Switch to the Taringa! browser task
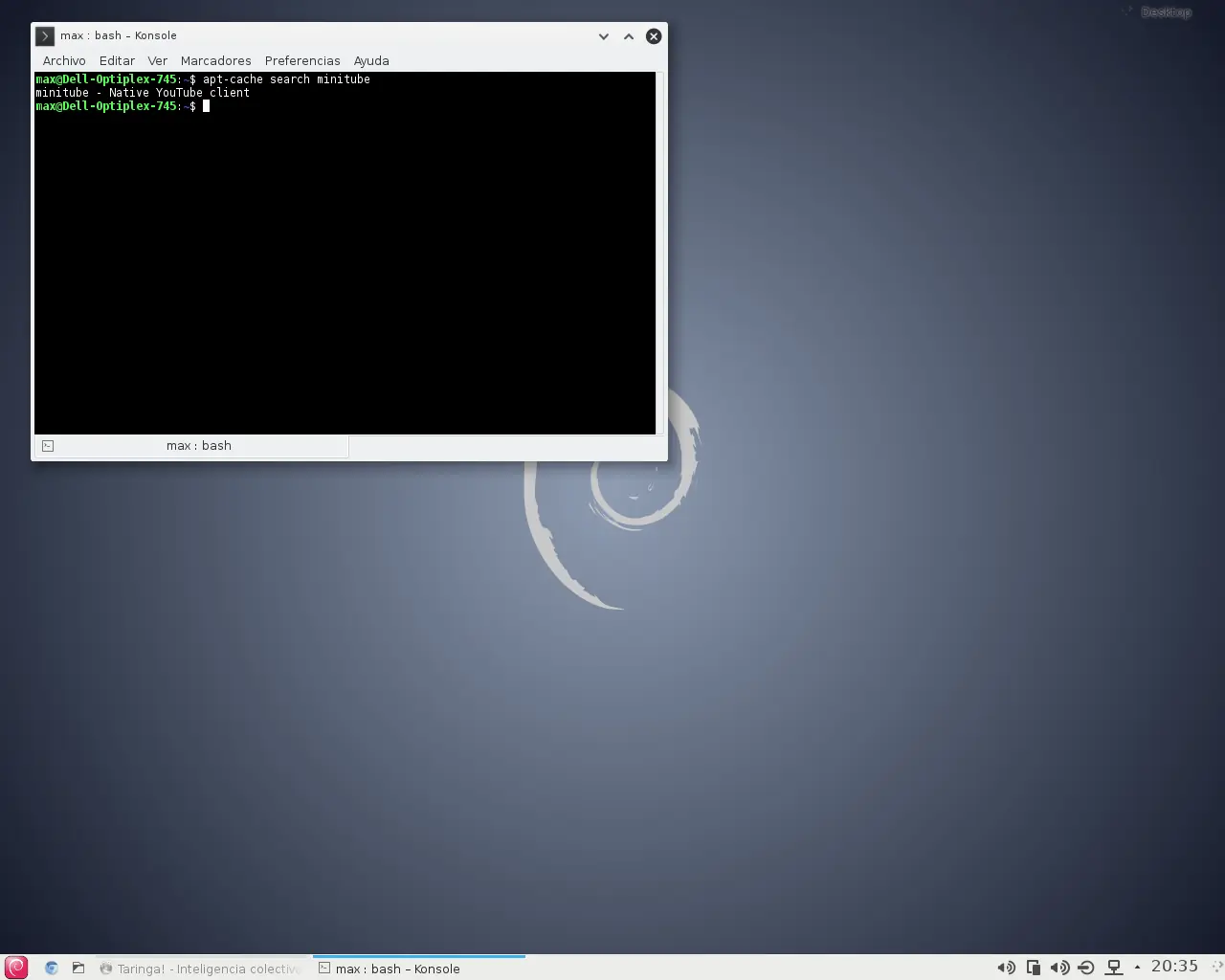 [x=202, y=969]
